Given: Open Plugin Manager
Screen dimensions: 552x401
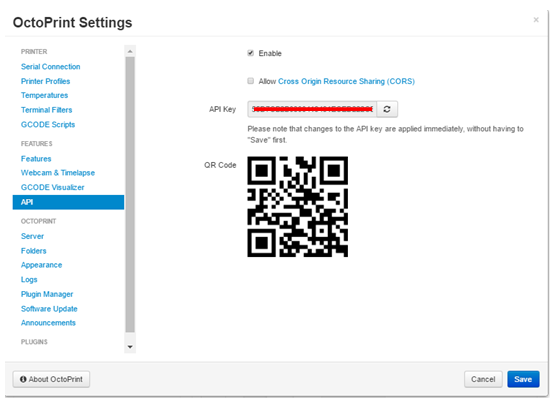Looking at the screenshot, I should [x=47, y=294].
